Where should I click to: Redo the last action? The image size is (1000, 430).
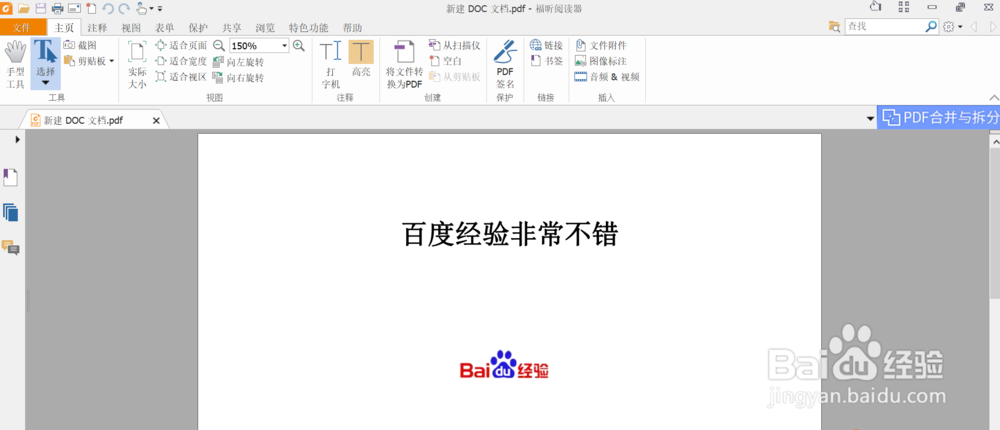tap(124, 8)
